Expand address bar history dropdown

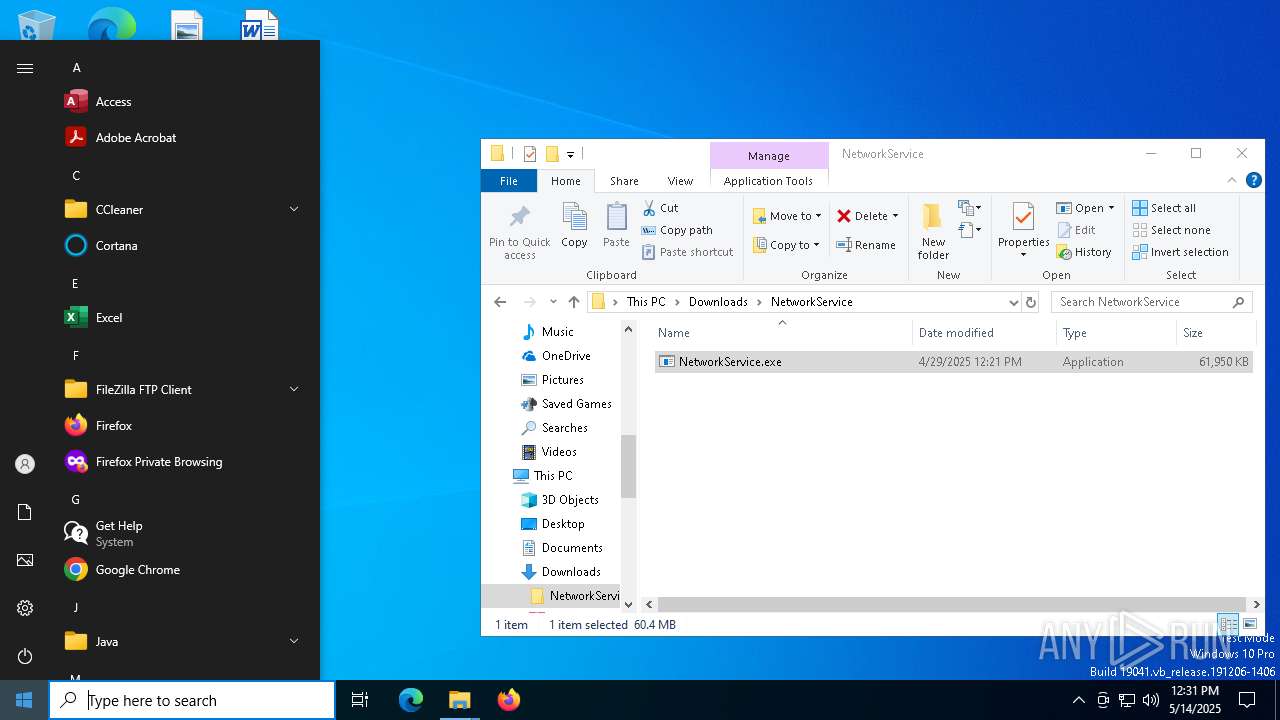click(1013, 302)
